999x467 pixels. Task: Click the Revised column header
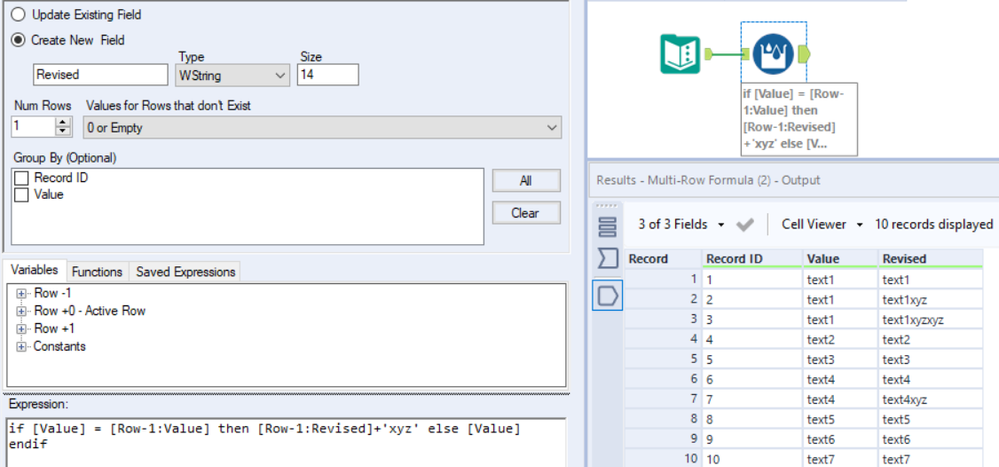click(930, 259)
